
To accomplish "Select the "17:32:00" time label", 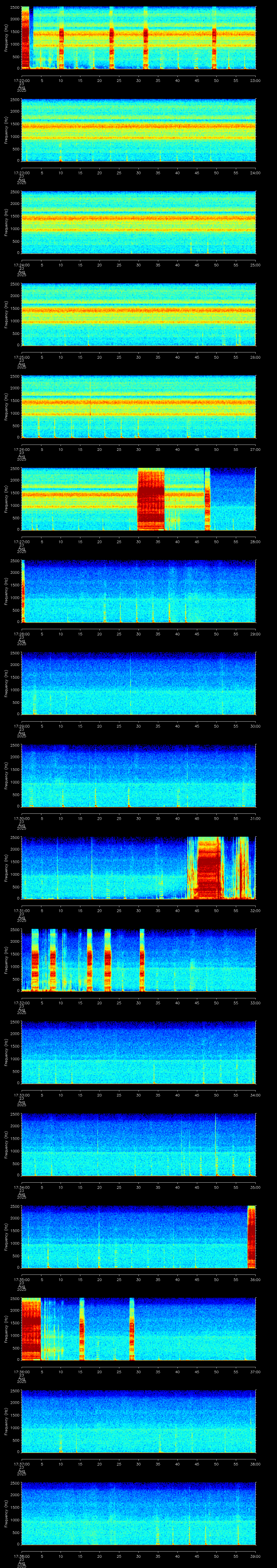I will tap(21, 1003).
